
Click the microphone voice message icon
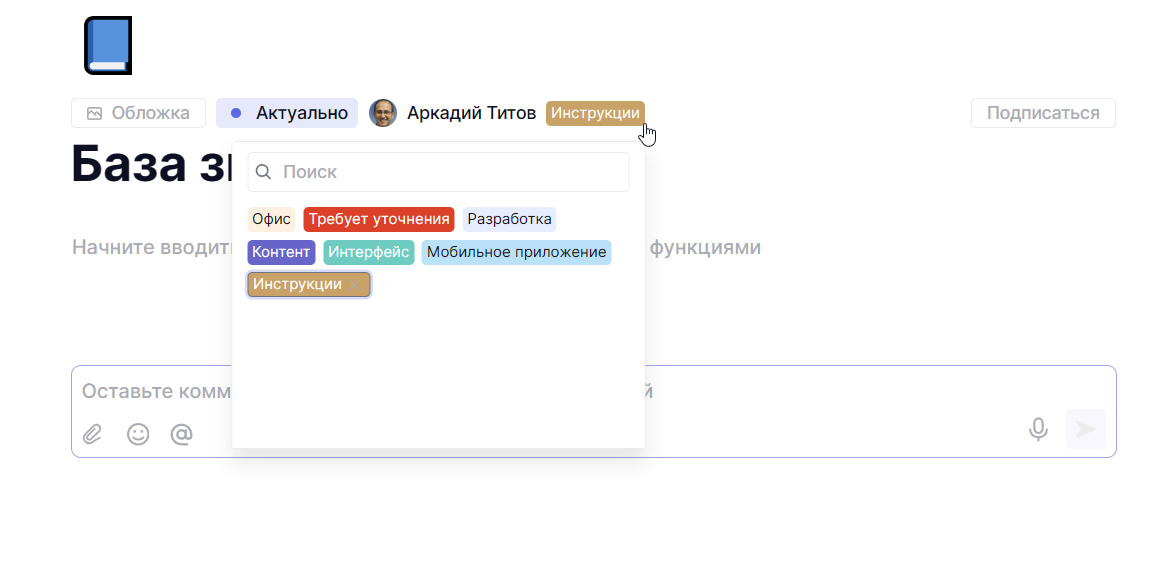click(1038, 430)
